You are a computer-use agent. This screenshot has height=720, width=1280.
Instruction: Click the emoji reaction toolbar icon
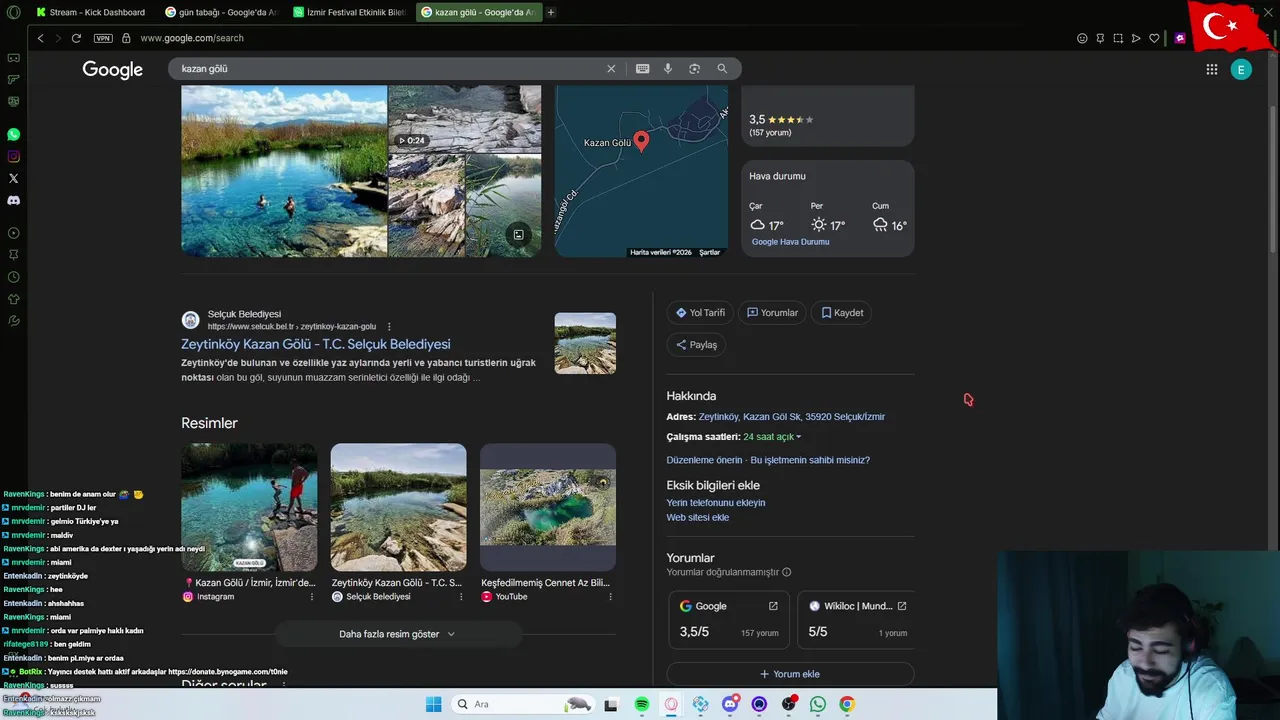coord(1082,38)
